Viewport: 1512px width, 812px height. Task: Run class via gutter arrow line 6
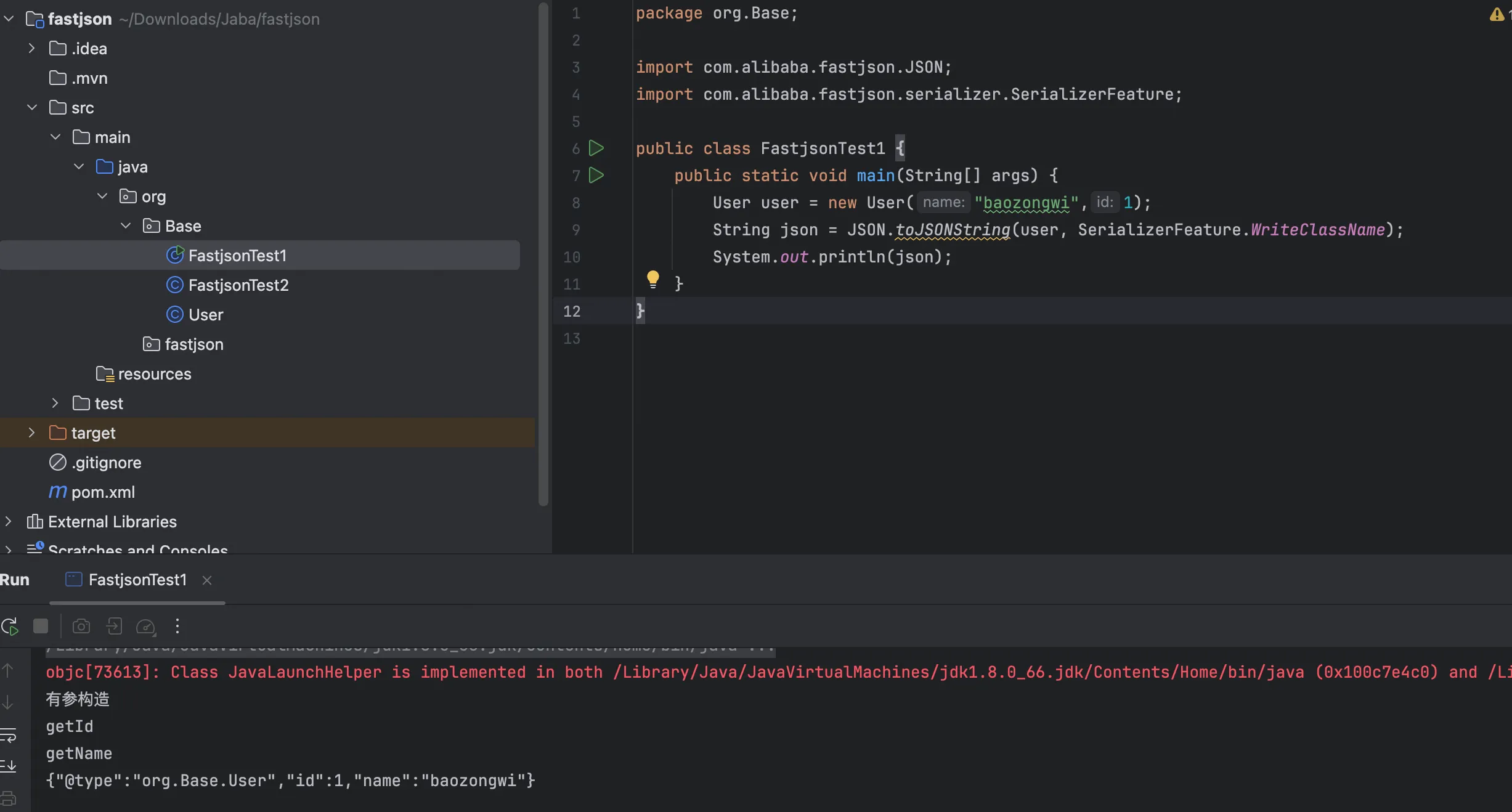tap(596, 148)
